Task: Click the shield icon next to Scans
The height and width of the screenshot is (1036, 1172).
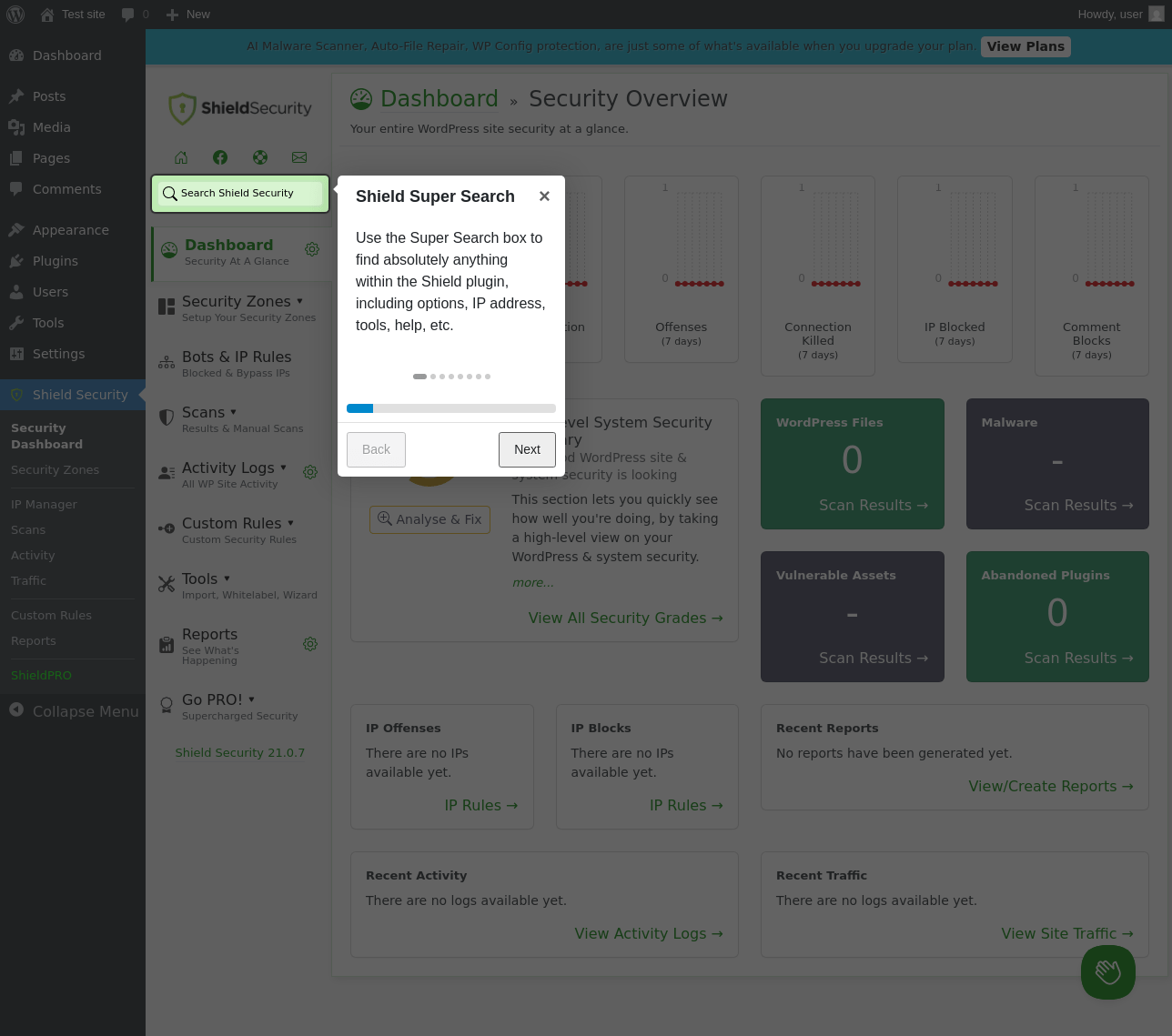Action: point(167,417)
